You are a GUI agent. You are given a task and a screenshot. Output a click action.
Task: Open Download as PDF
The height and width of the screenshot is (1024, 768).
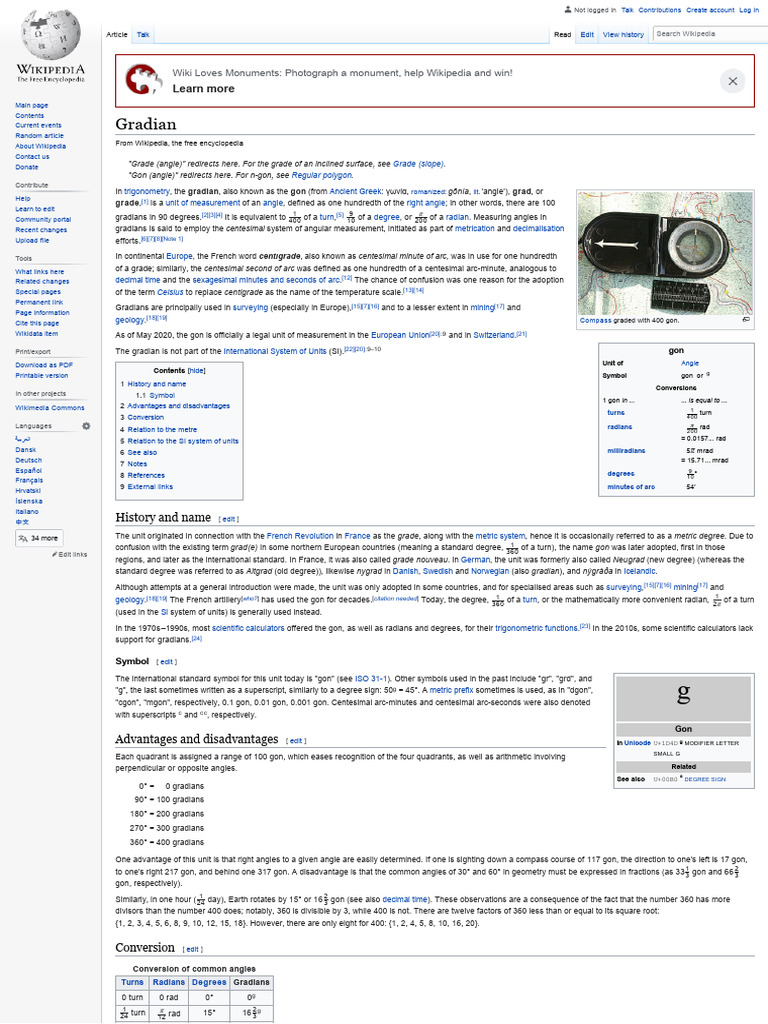[x=44, y=365]
